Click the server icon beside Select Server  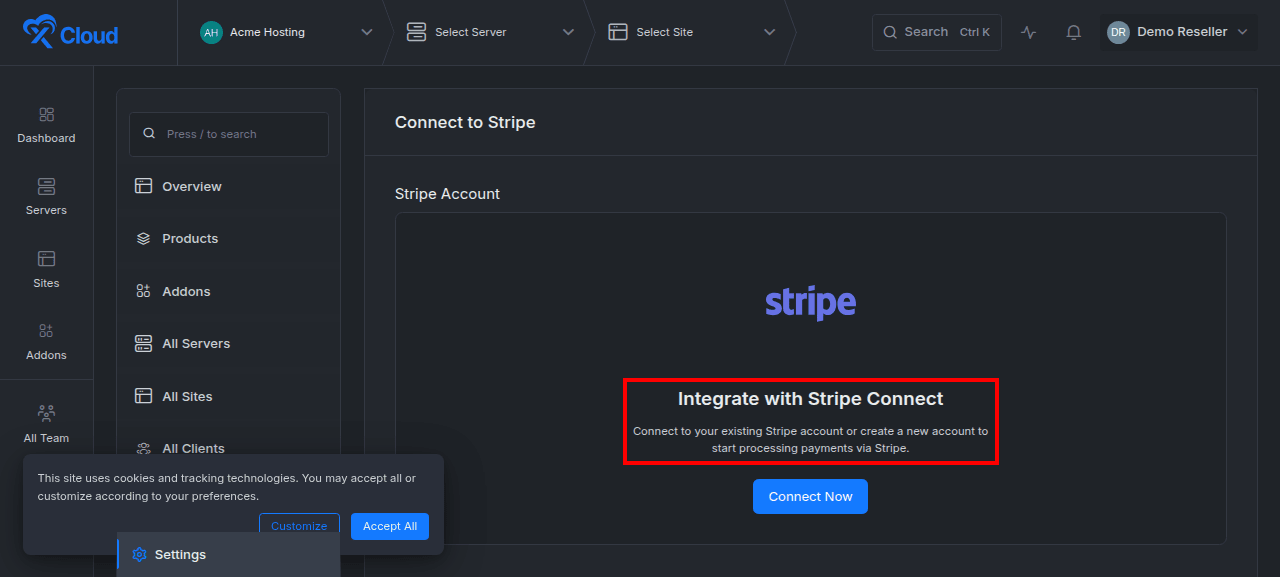click(x=416, y=32)
